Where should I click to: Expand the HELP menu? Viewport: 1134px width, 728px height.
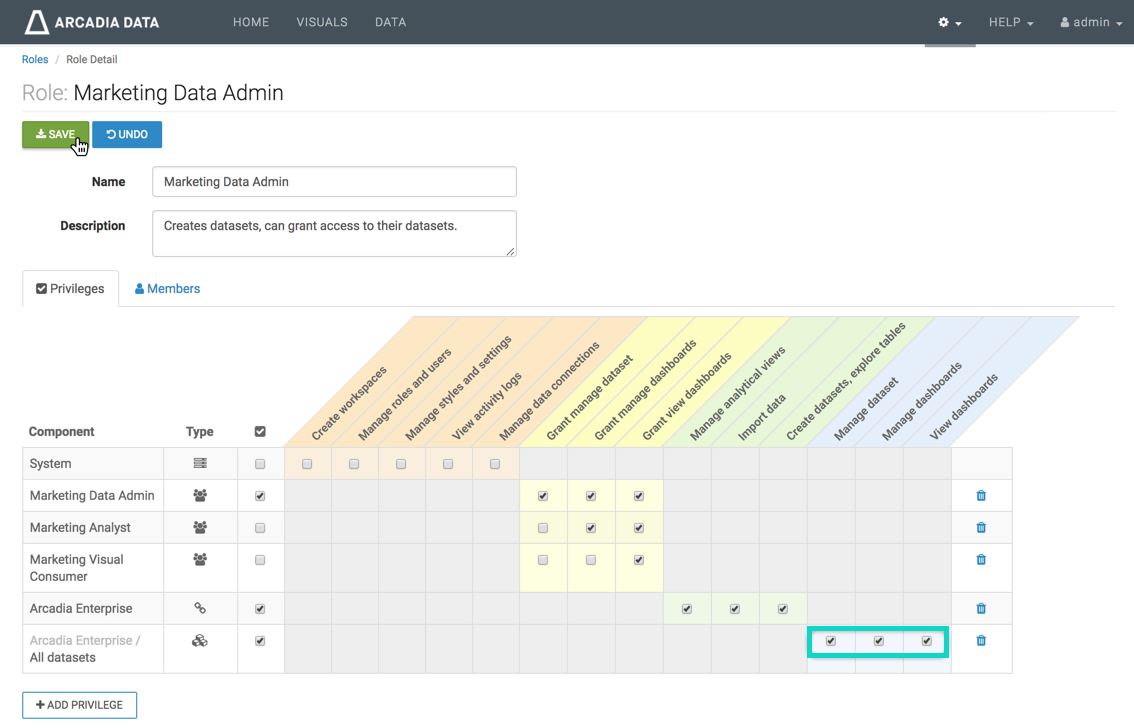(1010, 22)
